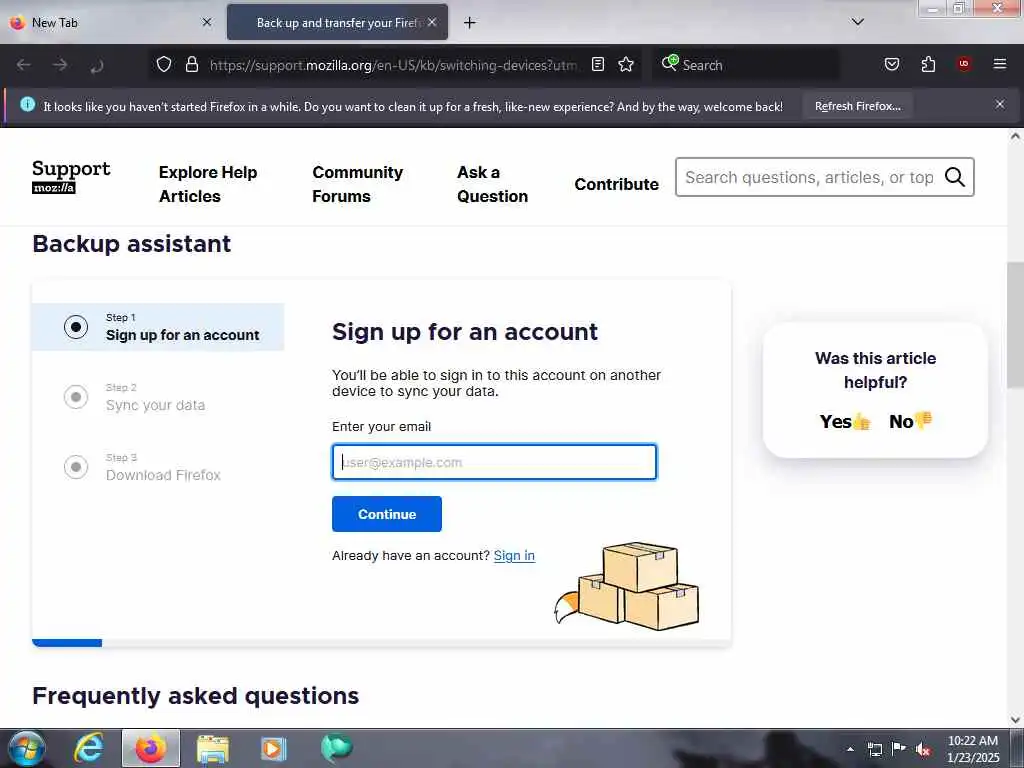Click the Show desktop button
Viewport: 1024px width, 768px height.
point(1016,748)
